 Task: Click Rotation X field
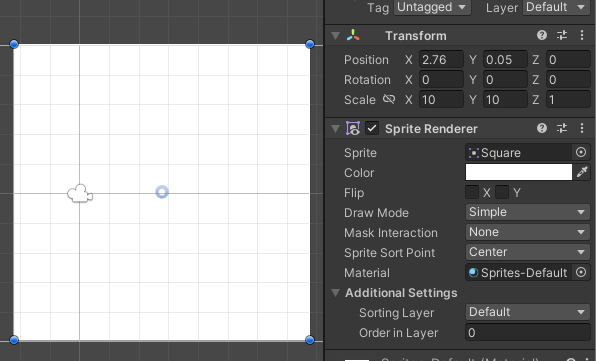[441, 80]
